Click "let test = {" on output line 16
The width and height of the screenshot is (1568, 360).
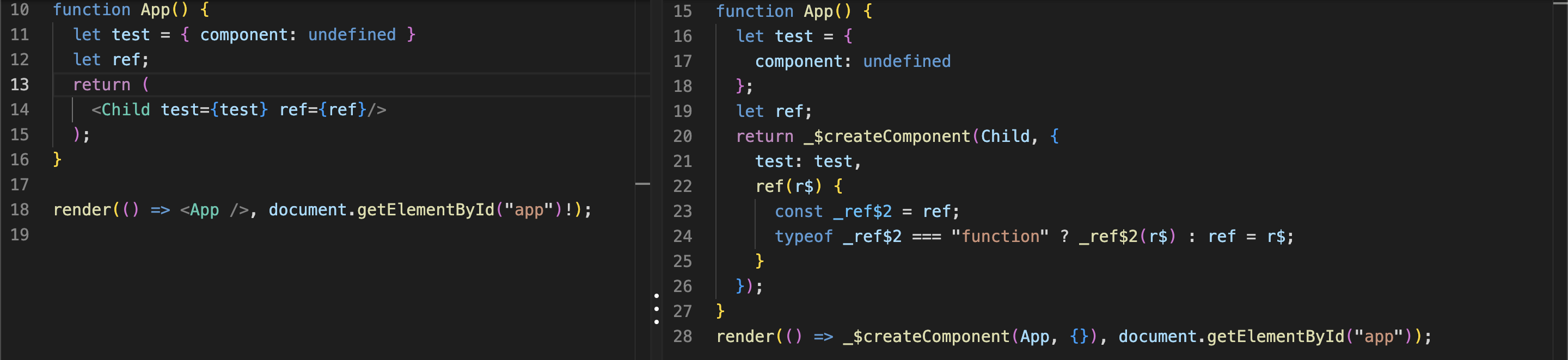point(794,36)
